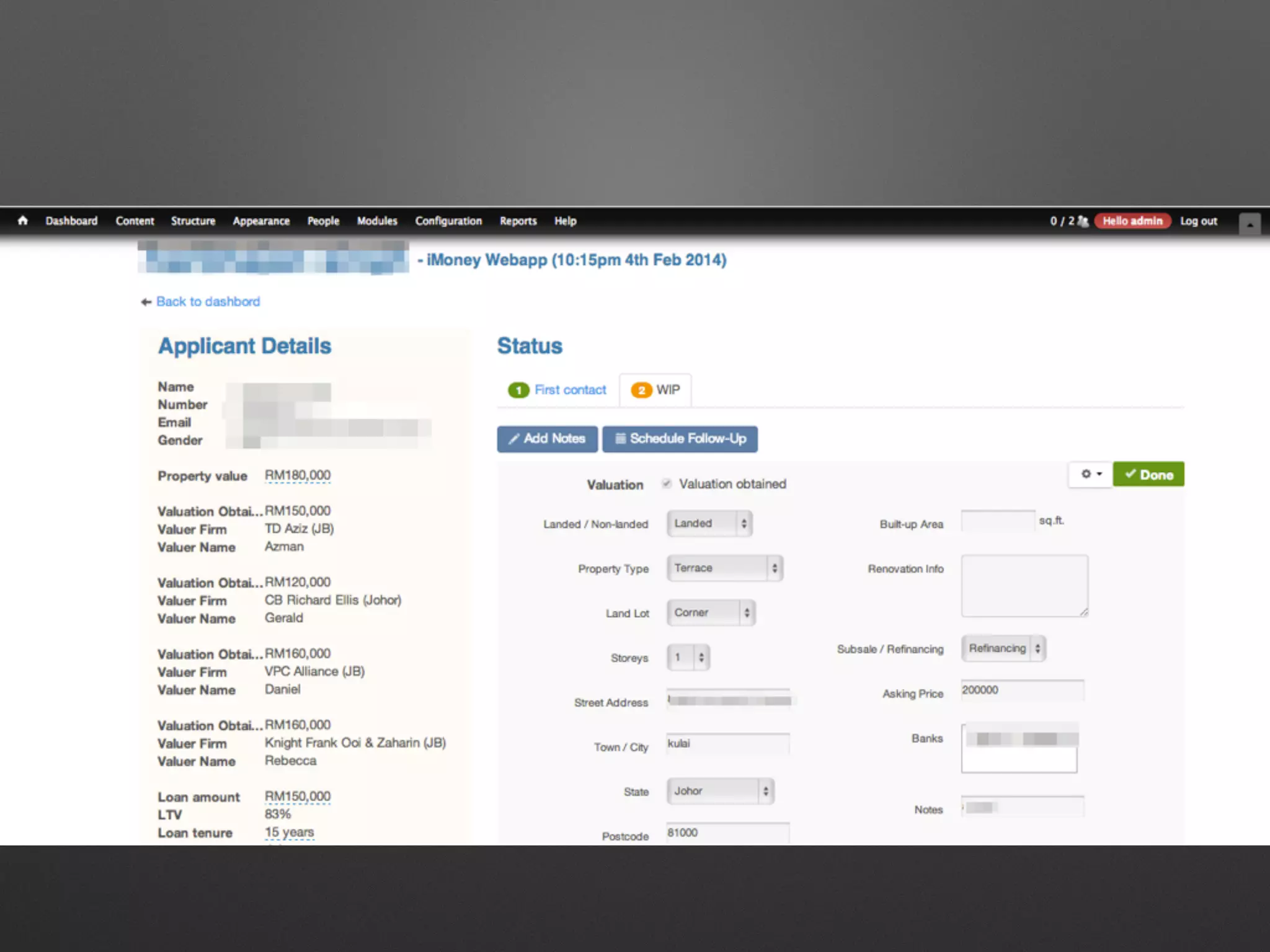Open the Land Lot Corner dropdown
The width and height of the screenshot is (1270, 952).
(x=711, y=613)
